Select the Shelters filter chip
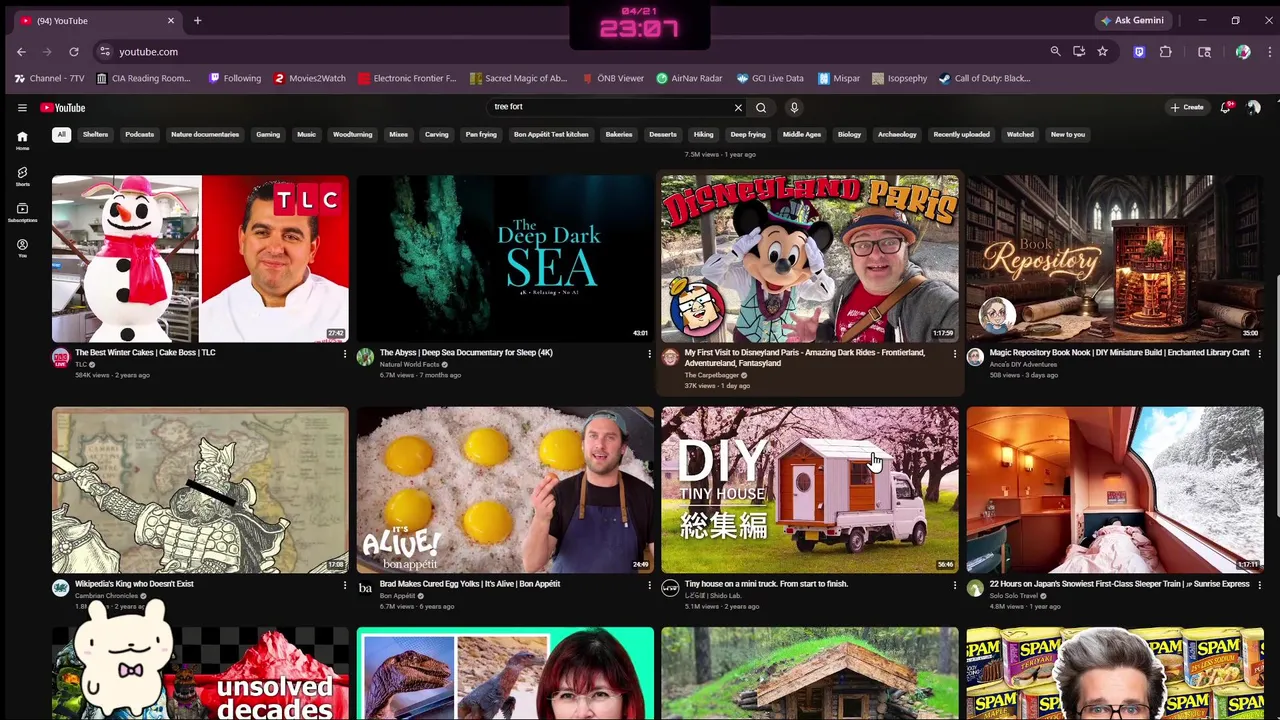The width and height of the screenshot is (1280, 720). click(96, 134)
